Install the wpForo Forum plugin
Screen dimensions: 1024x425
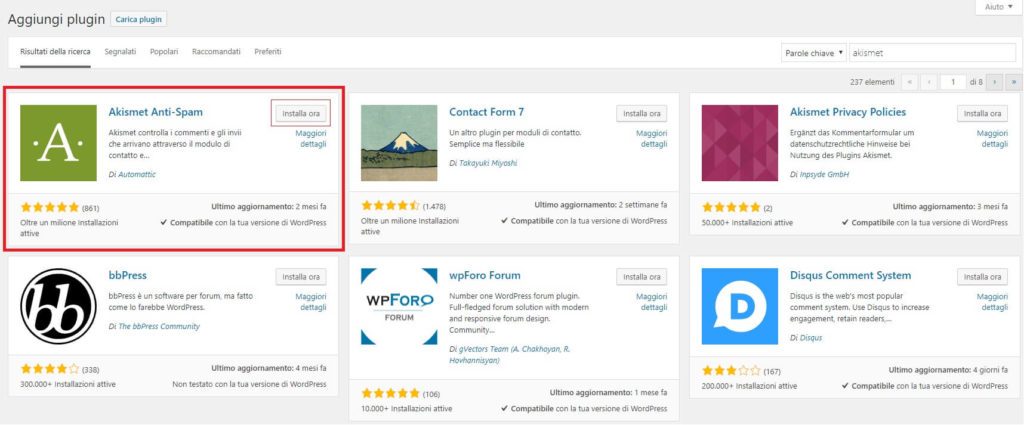pyautogui.click(x=641, y=277)
